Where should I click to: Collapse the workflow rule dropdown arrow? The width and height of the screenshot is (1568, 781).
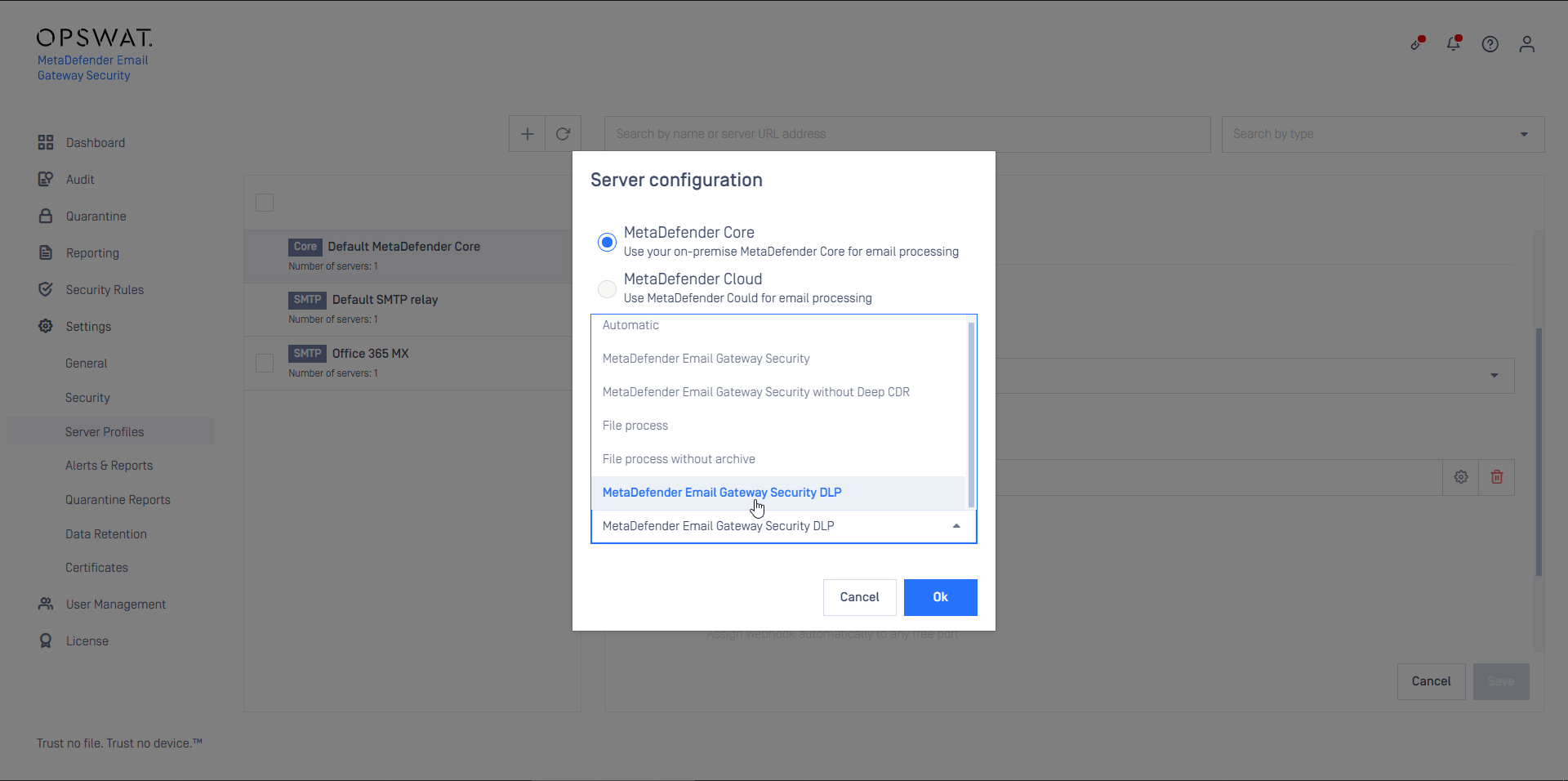coord(956,526)
